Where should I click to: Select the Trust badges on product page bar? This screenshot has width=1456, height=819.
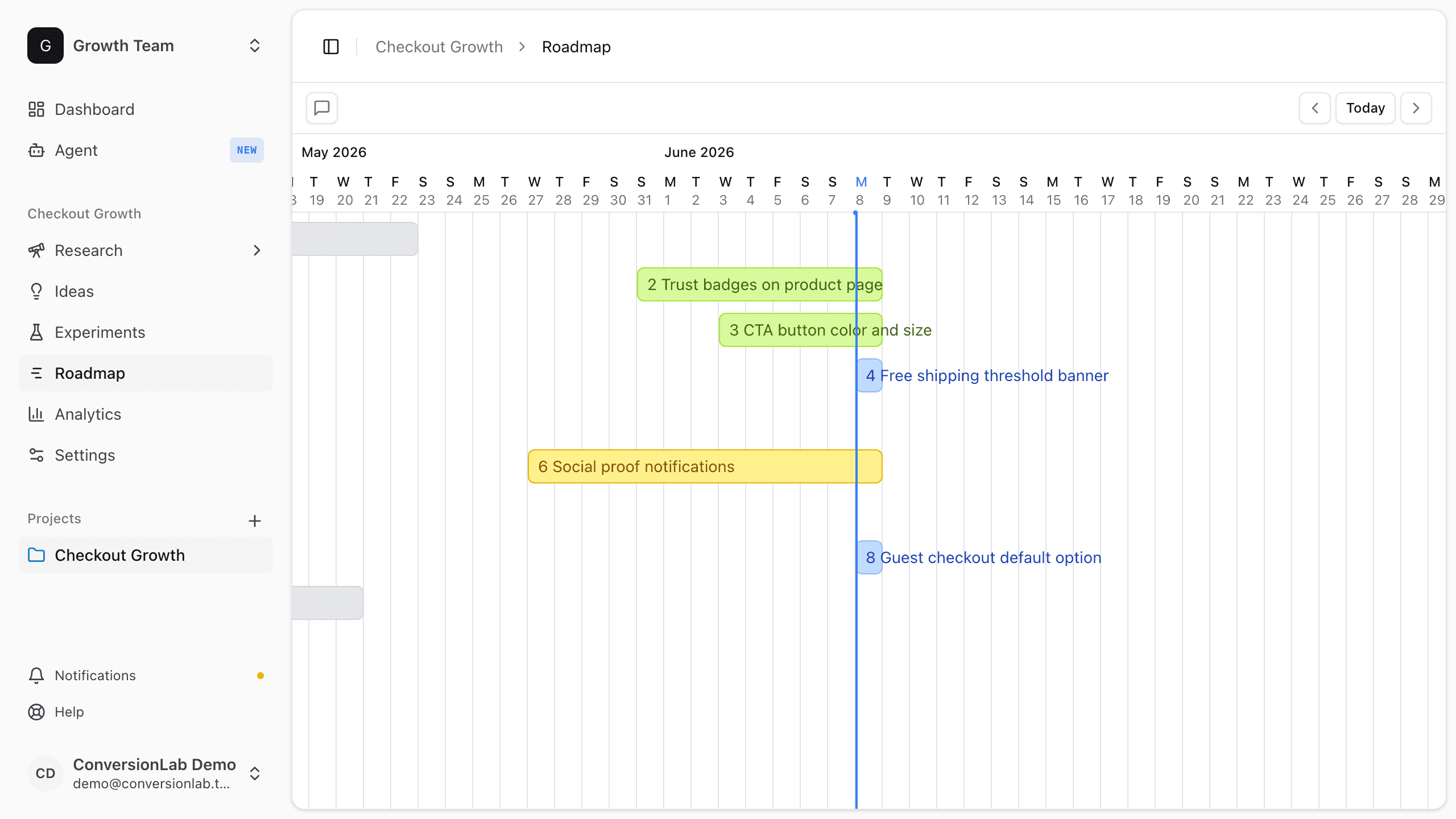[760, 284]
